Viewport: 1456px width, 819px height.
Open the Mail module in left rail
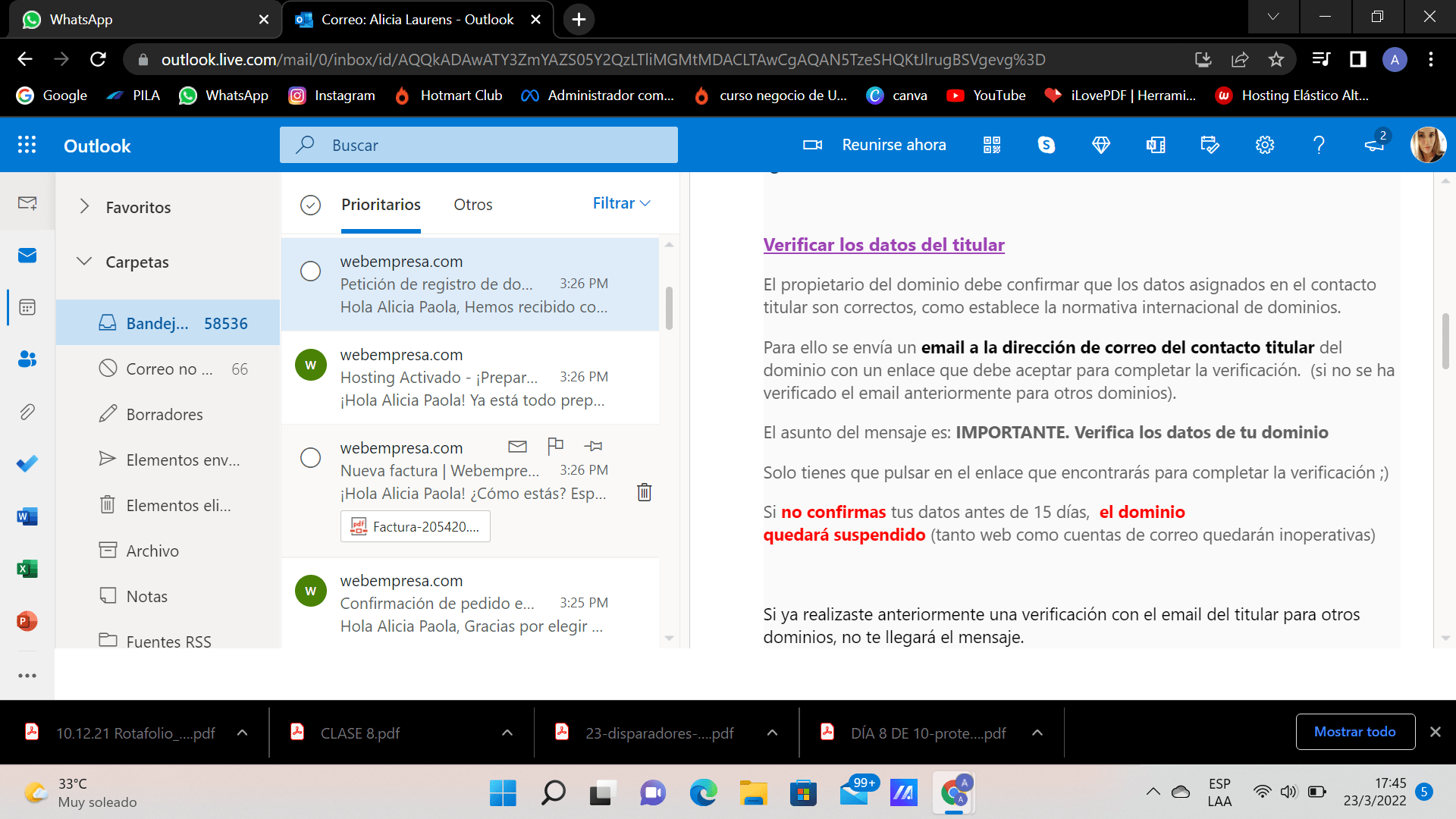coord(27,256)
